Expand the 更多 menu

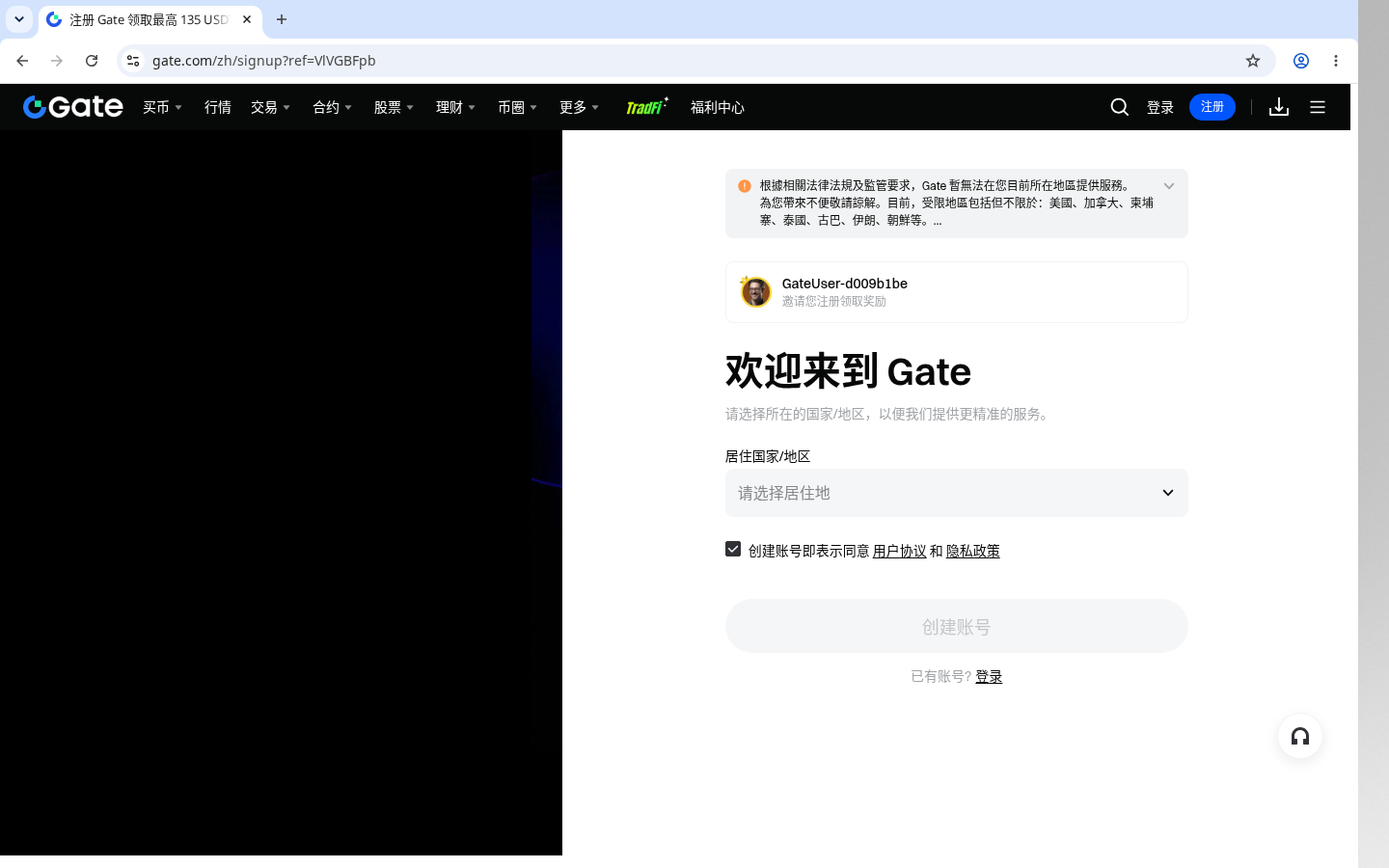(x=579, y=107)
